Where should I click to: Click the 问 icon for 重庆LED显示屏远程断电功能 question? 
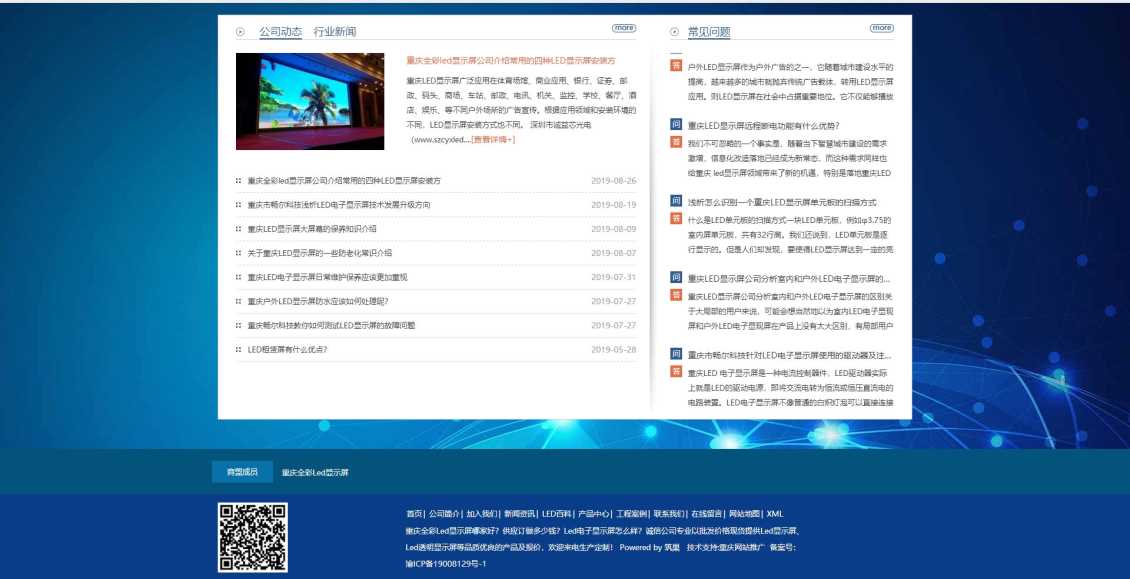[676, 125]
